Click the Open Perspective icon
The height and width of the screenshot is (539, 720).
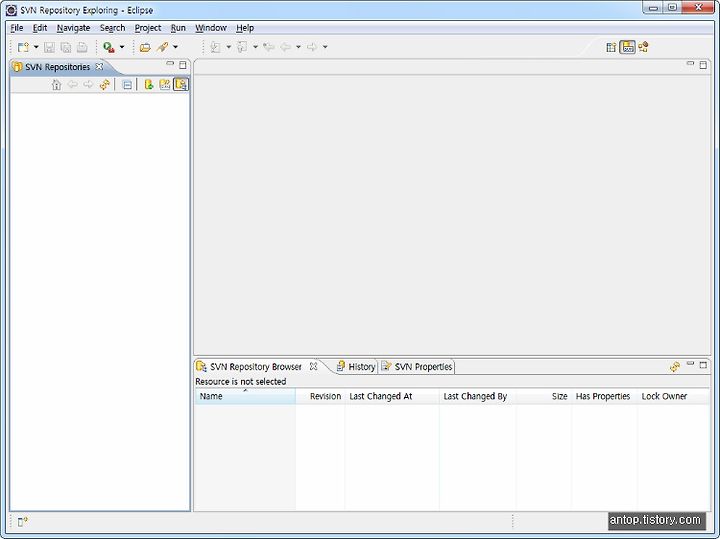click(x=611, y=47)
